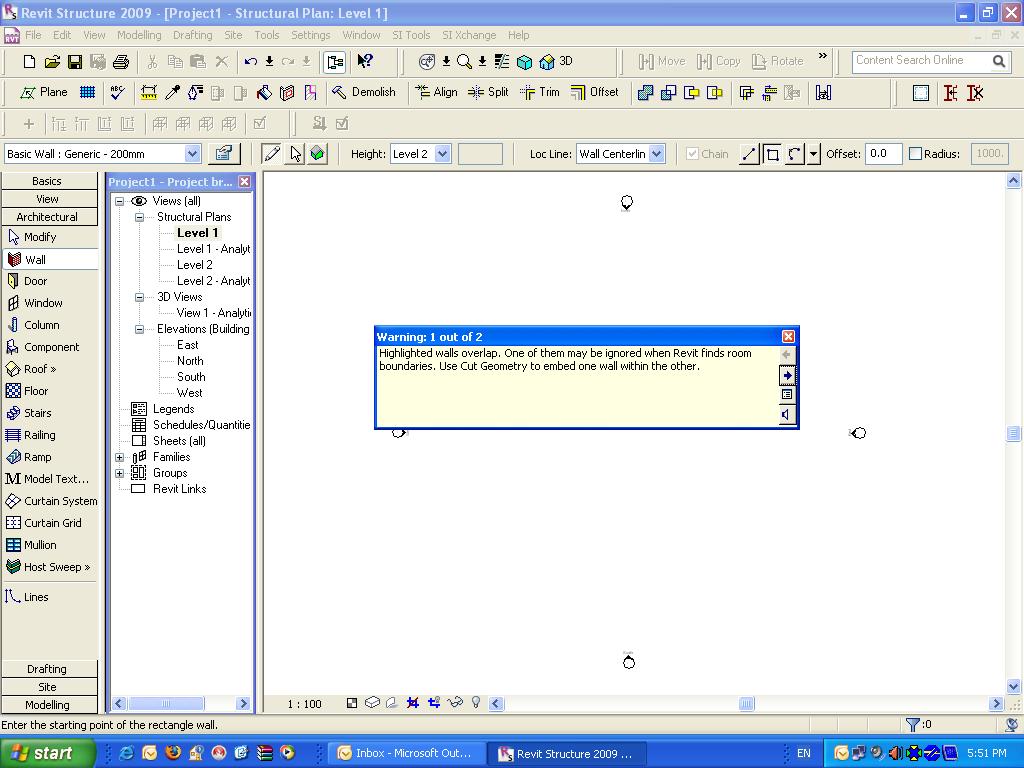Viewport: 1024px width, 768px height.
Task: Select the Align tool
Action: [x=435, y=92]
